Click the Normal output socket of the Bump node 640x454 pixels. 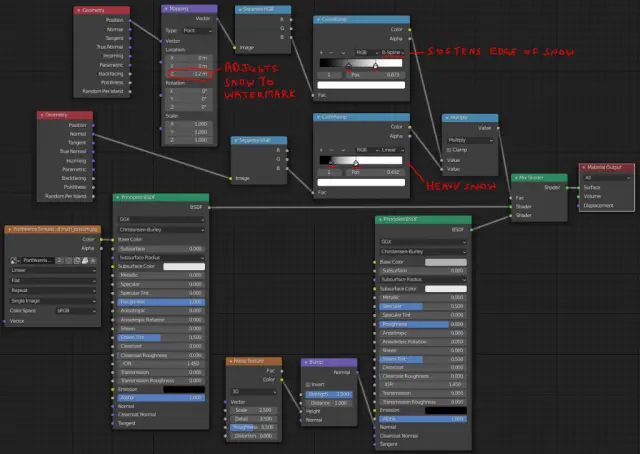357,372
